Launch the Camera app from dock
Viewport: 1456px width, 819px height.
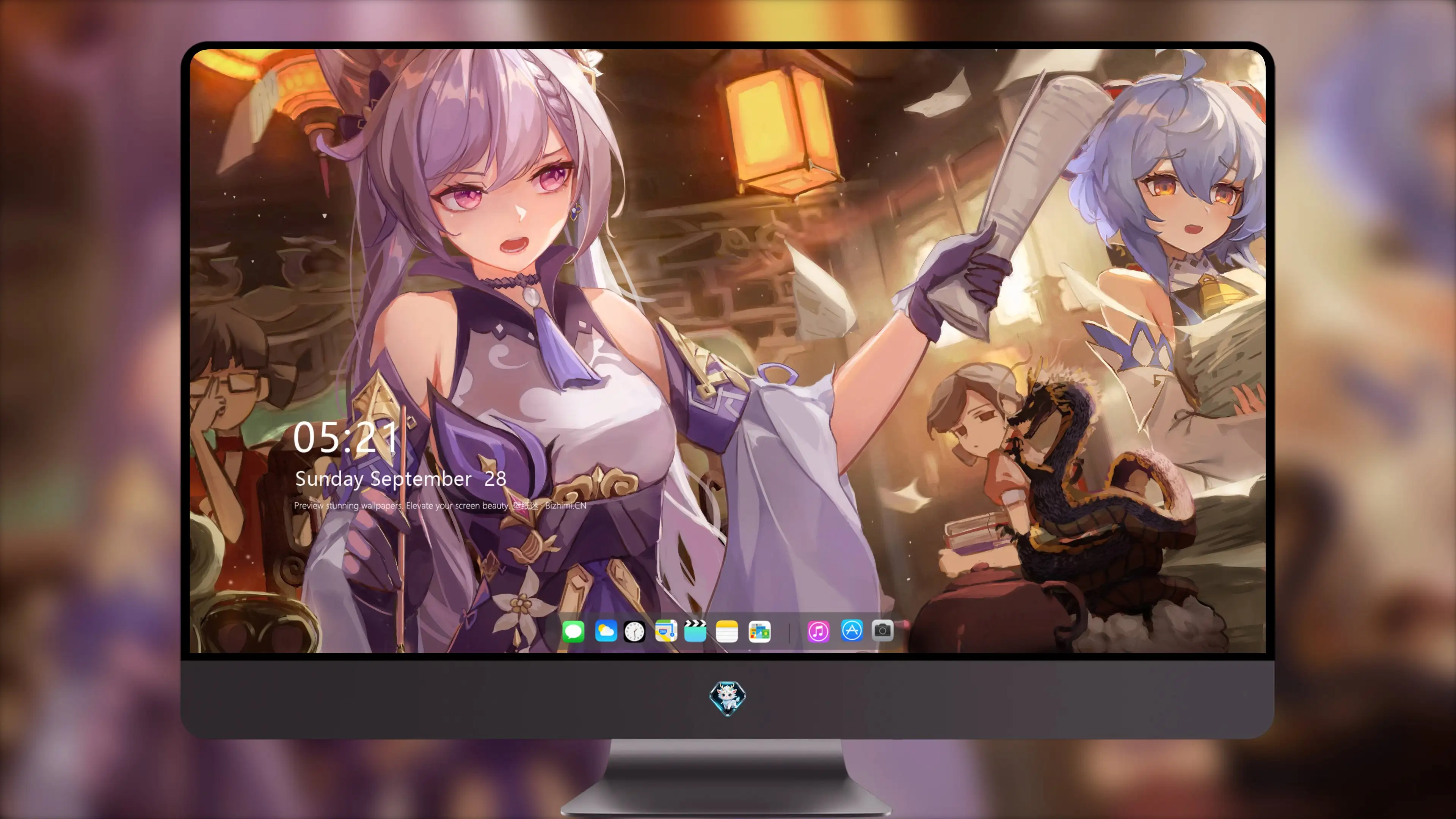click(x=882, y=630)
